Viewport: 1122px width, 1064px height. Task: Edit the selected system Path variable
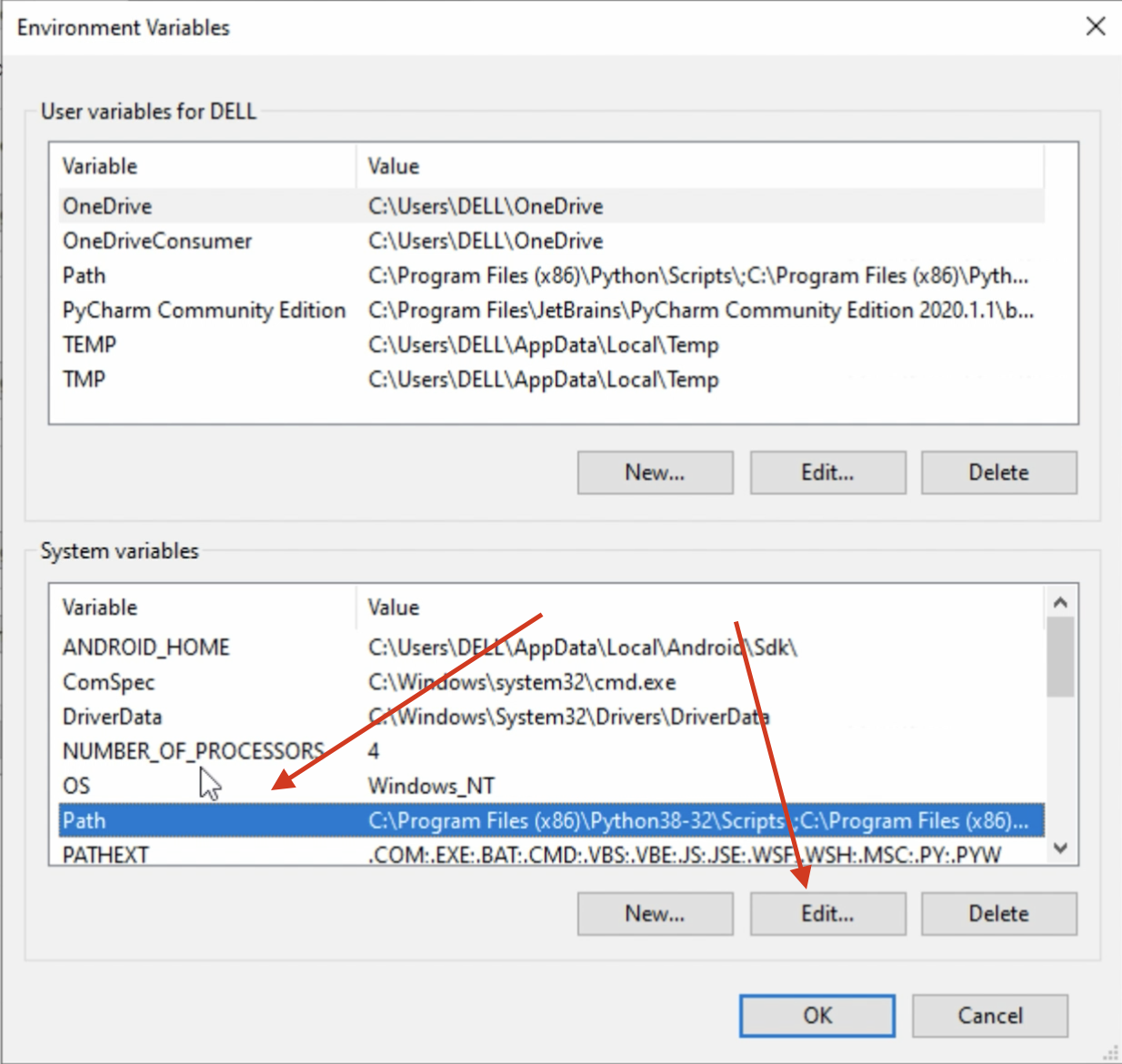pos(826,913)
